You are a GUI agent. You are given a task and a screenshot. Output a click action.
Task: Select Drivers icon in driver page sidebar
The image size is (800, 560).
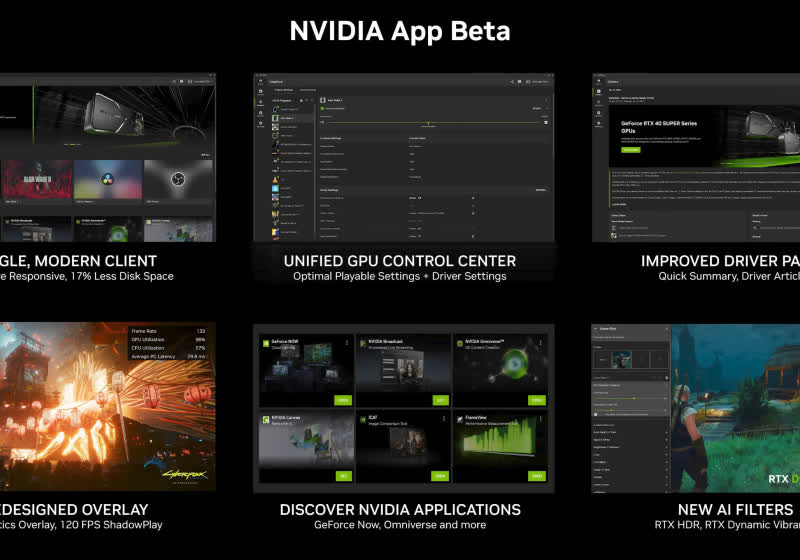click(x=599, y=92)
